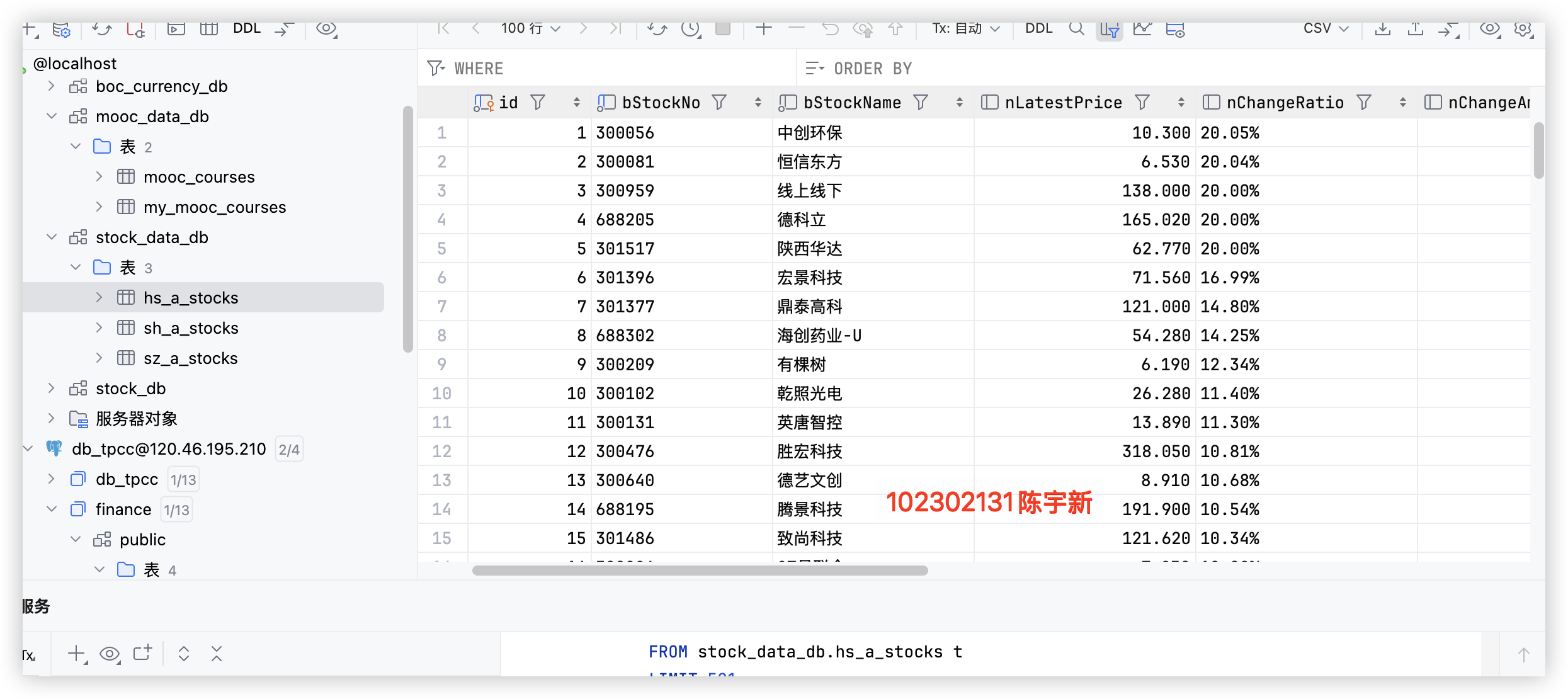
Task: Click the reload page refresh icon
Action: tap(657, 29)
